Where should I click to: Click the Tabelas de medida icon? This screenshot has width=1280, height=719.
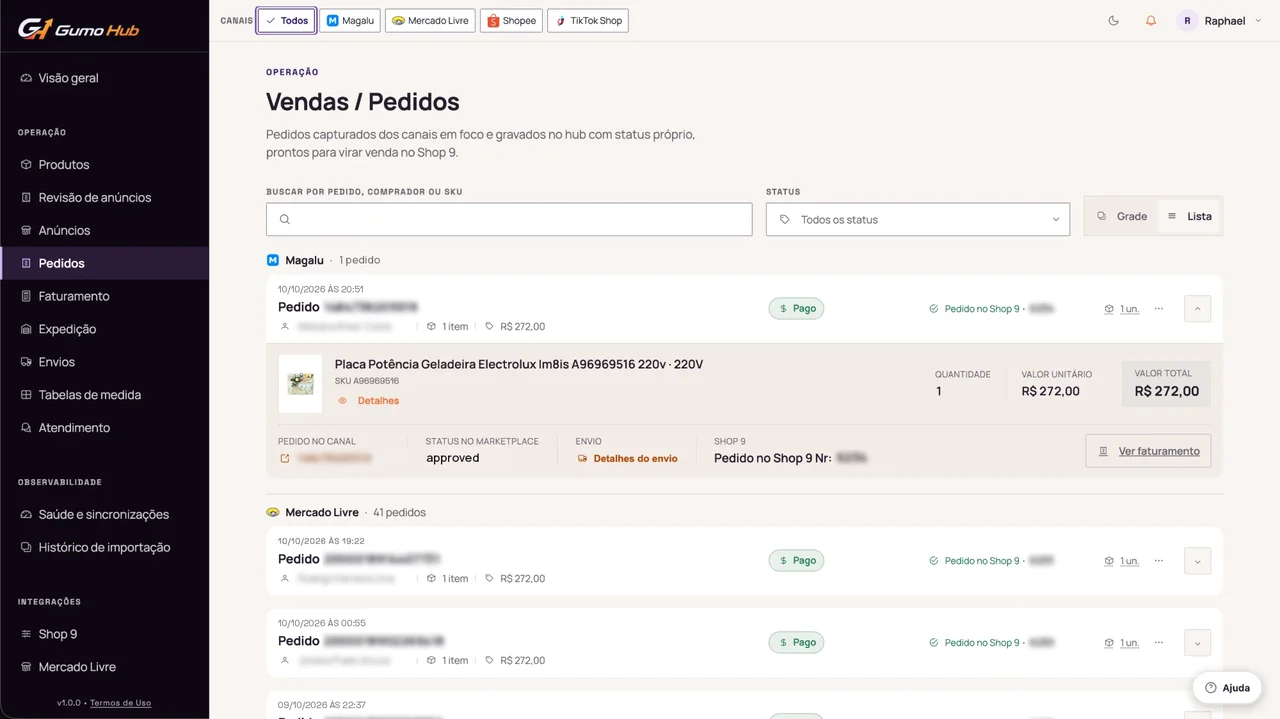26,395
